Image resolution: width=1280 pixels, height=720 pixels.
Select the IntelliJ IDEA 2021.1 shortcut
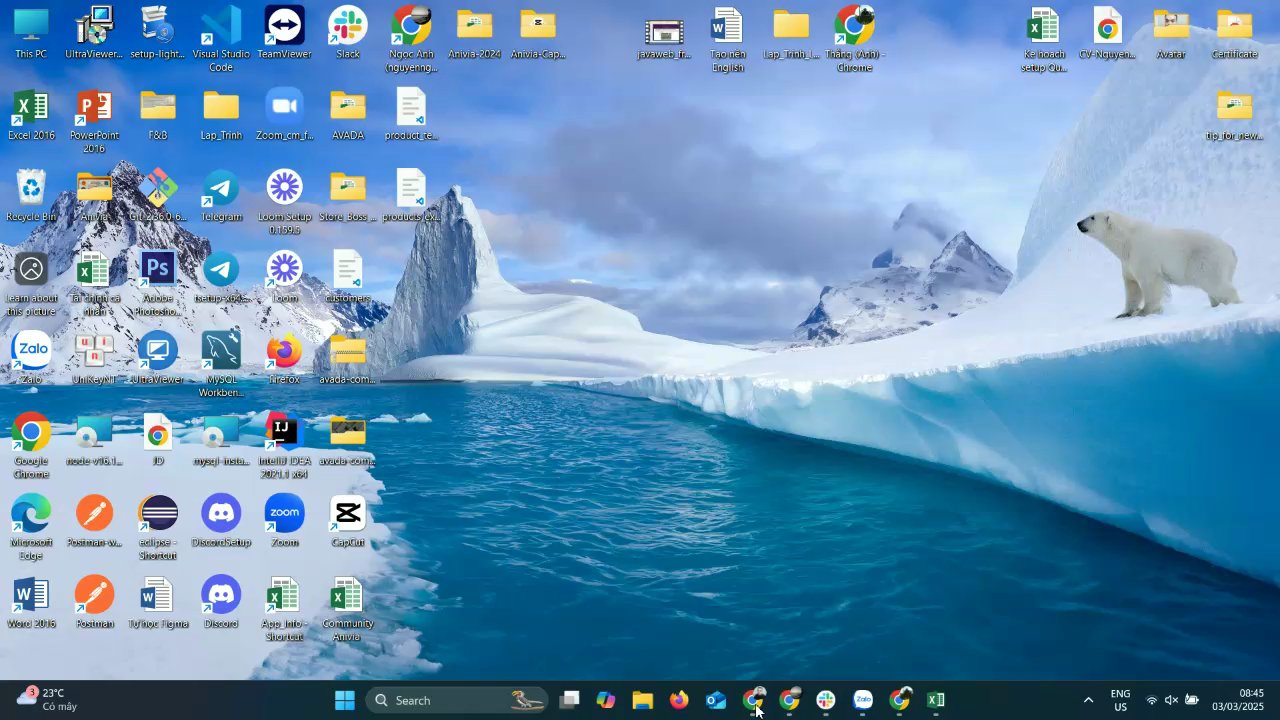[x=284, y=444]
